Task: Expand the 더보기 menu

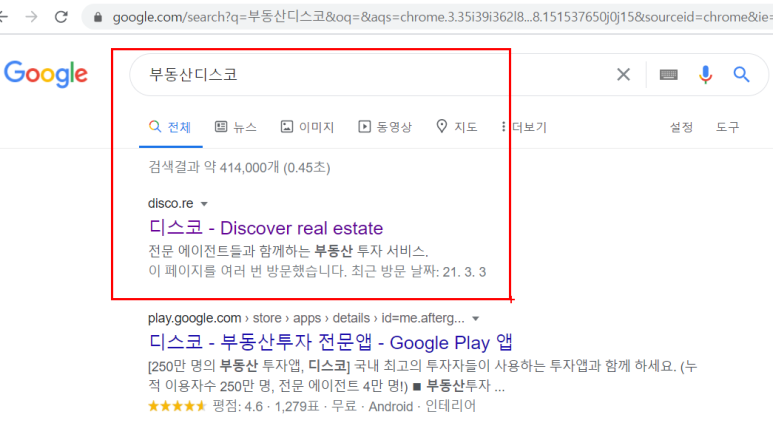Action: click(x=524, y=127)
